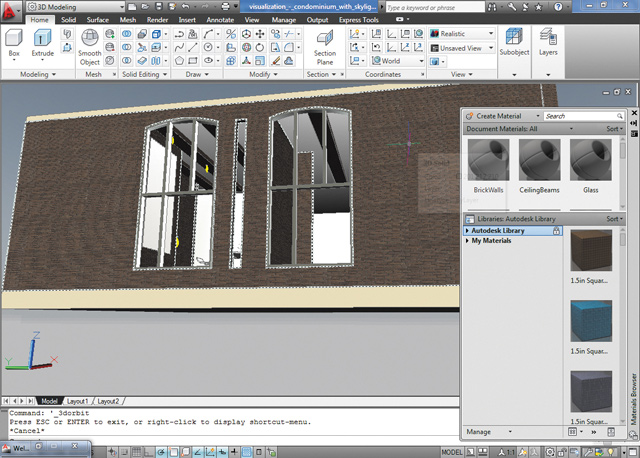Switch to the Surface ribbon tab

point(98,20)
